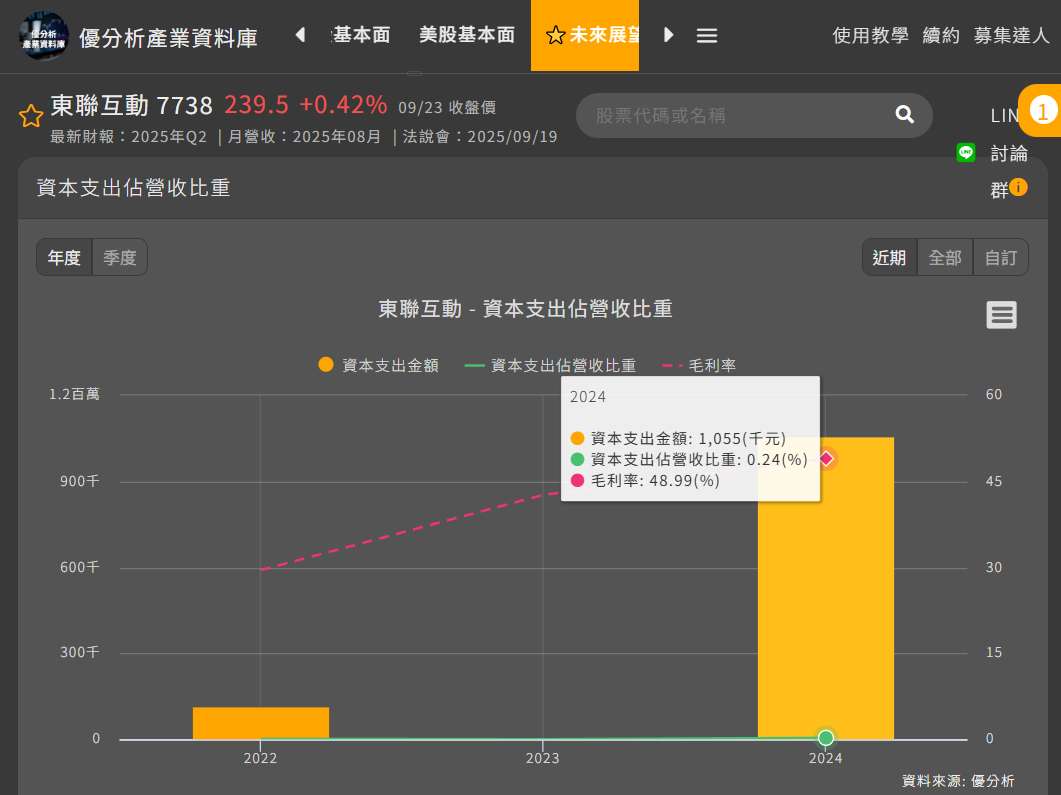Choose the 全部 time range
The width and height of the screenshot is (1061, 795).
point(945,257)
